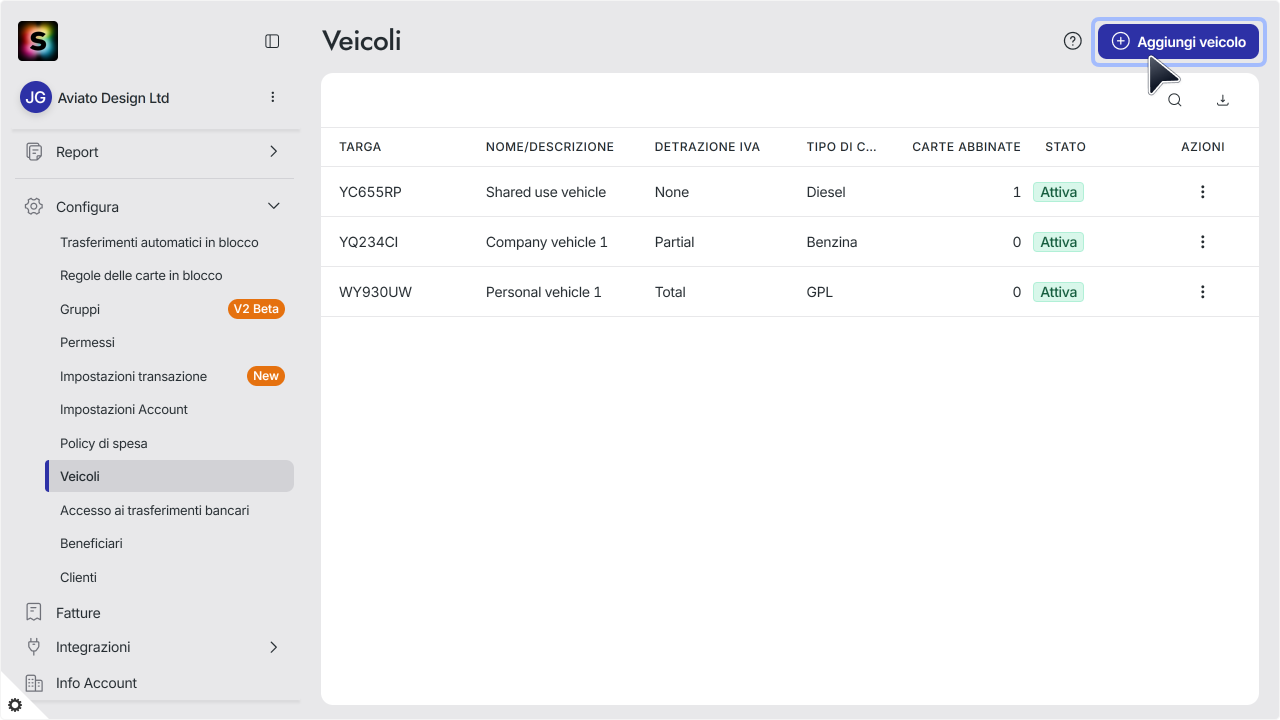
Task: Sort by Targa column header
Action: 360,147
